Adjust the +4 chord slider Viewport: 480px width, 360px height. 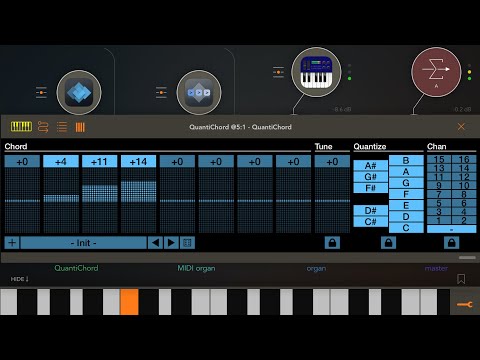pyautogui.click(x=61, y=200)
